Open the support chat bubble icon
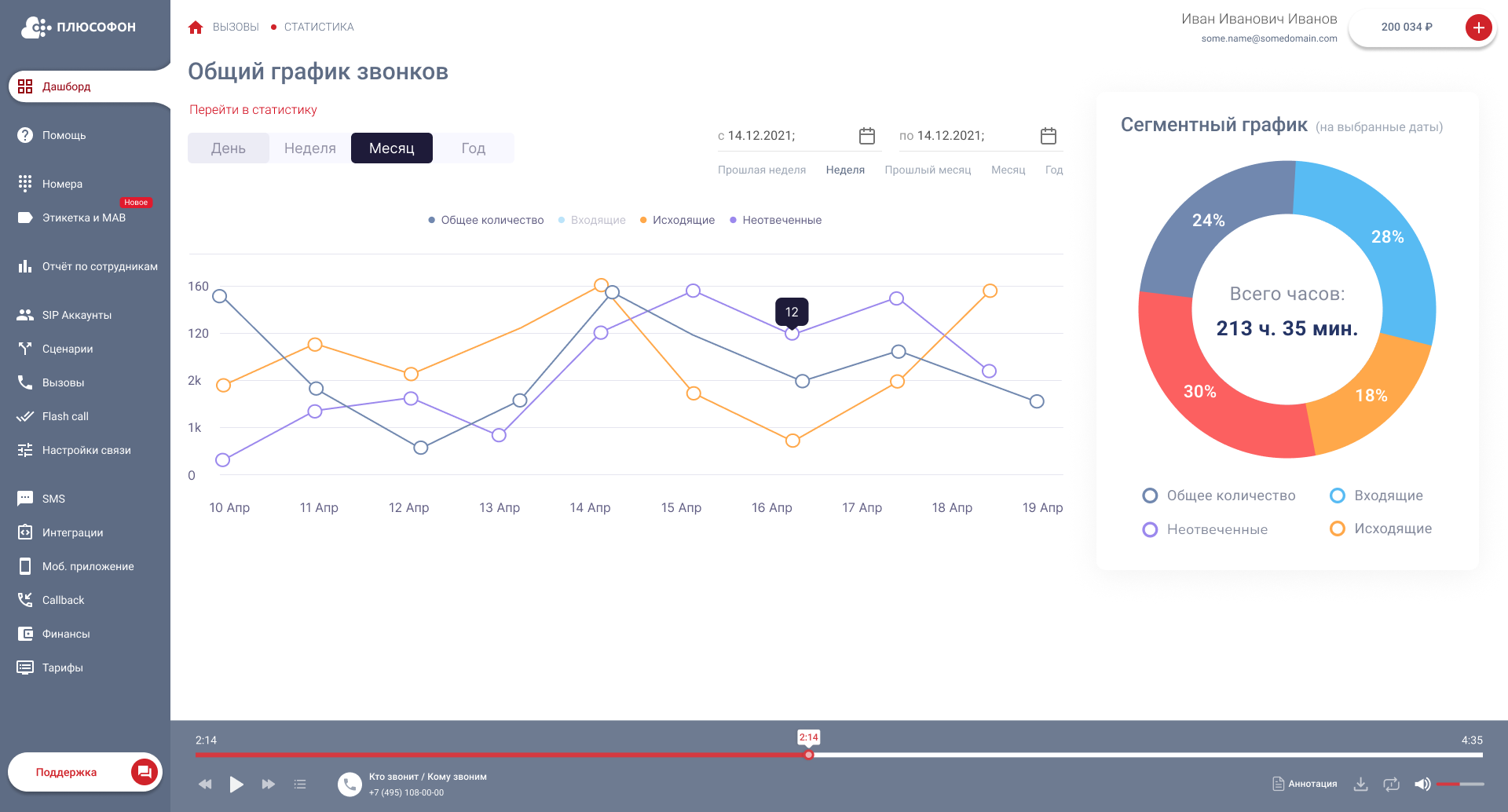 coord(144,772)
